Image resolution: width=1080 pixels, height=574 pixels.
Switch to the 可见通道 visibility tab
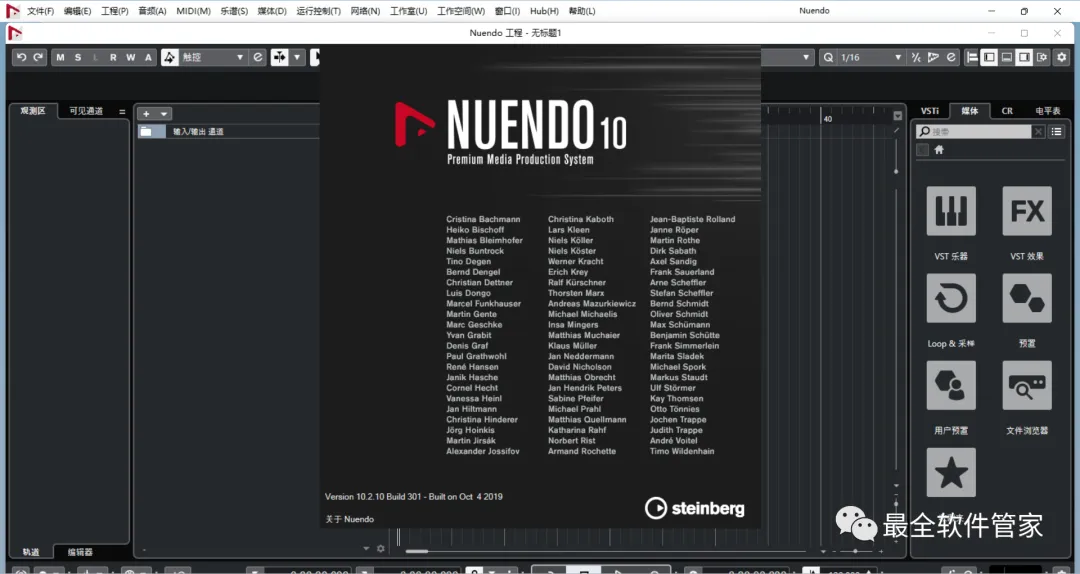(x=85, y=110)
